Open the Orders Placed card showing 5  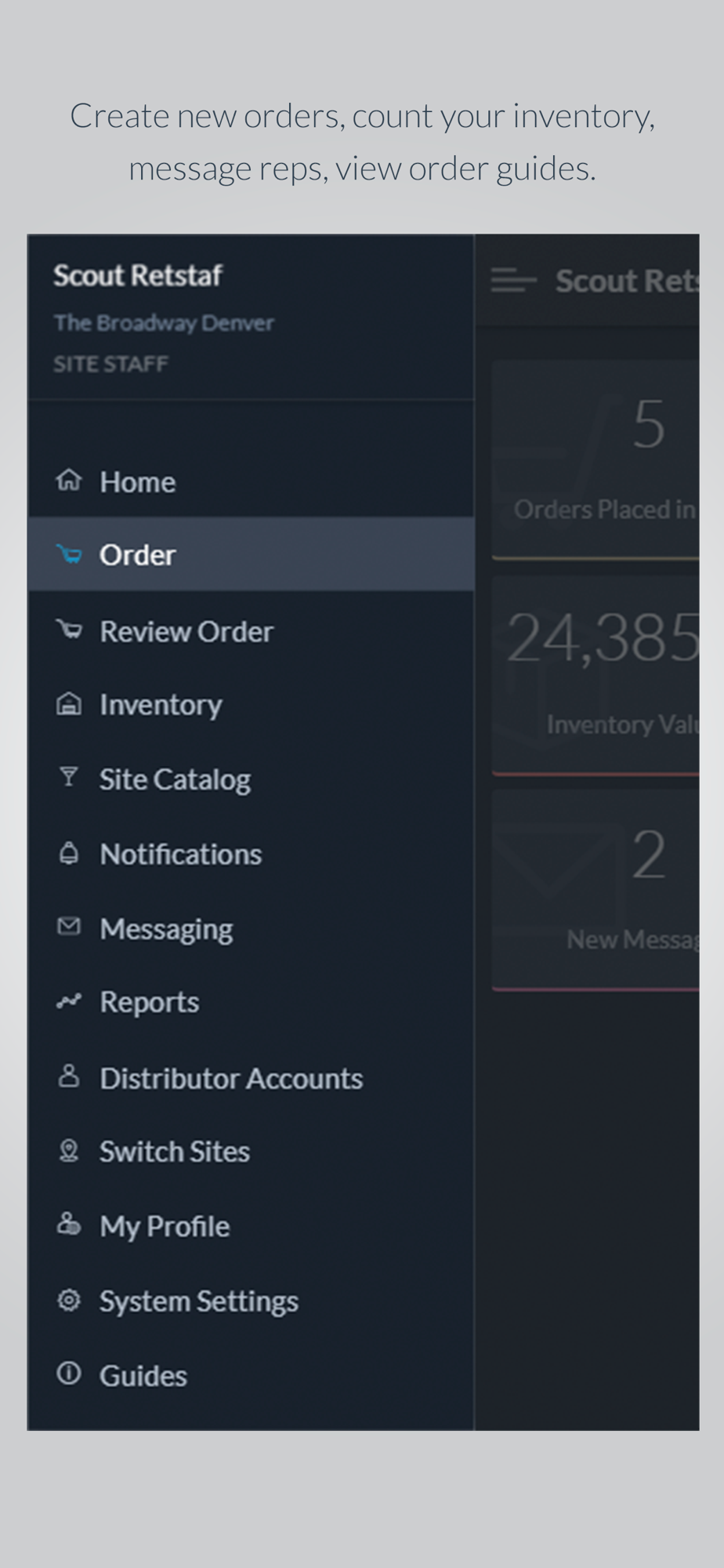pos(595,459)
